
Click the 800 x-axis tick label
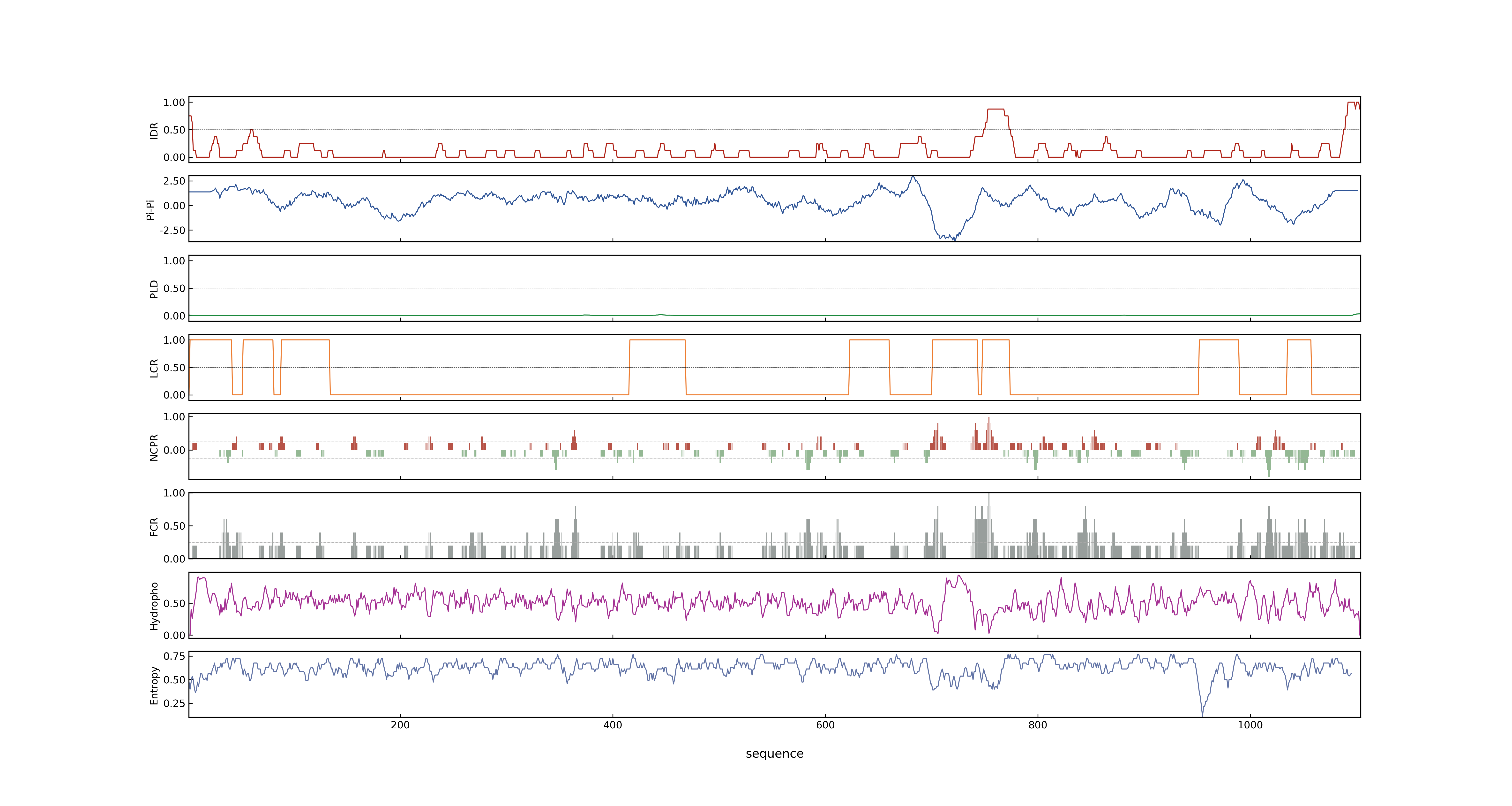point(1038,725)
